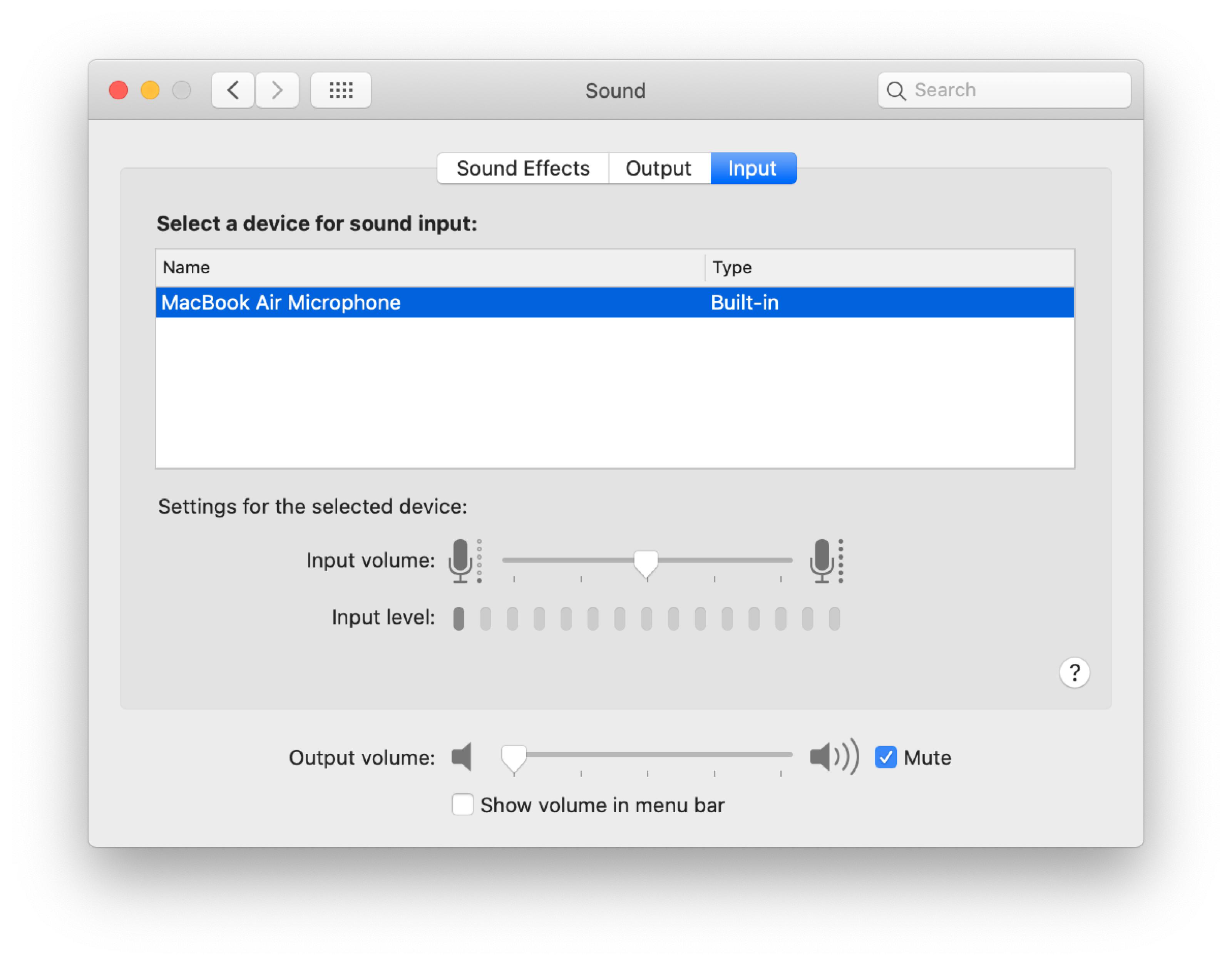Click the back navigation arrow
Image resolution: width=1232 pixels, height=964 pixels.
point(232,90)
